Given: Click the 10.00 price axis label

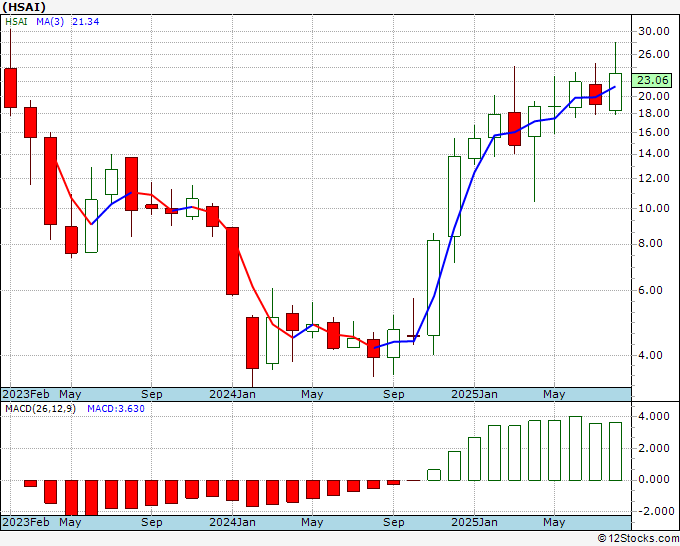Looking at the screenshot, I should tap(654, 208).
